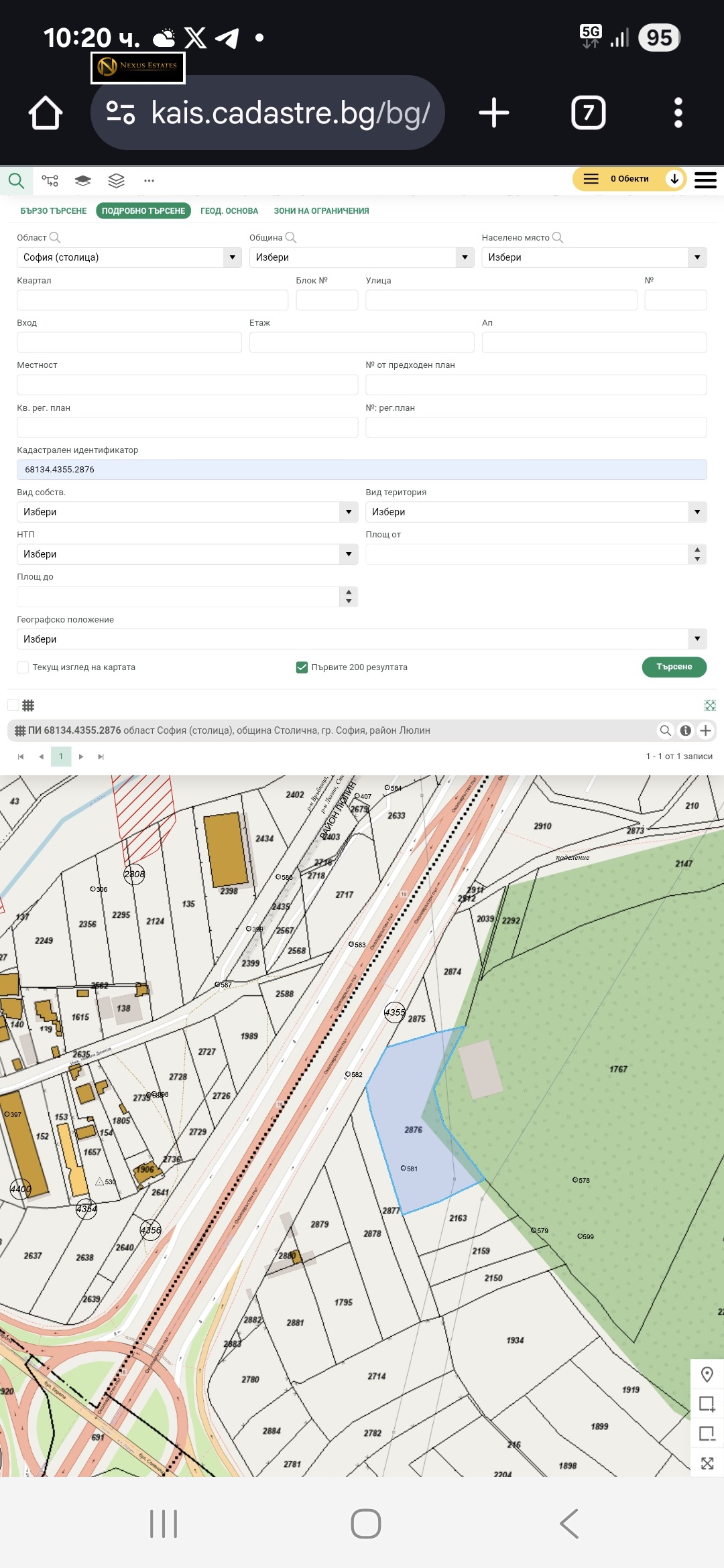Enable 'Текущ изглед на картата' checkbox
Screen dimensions: 724x1568
(x=23, y=667)
